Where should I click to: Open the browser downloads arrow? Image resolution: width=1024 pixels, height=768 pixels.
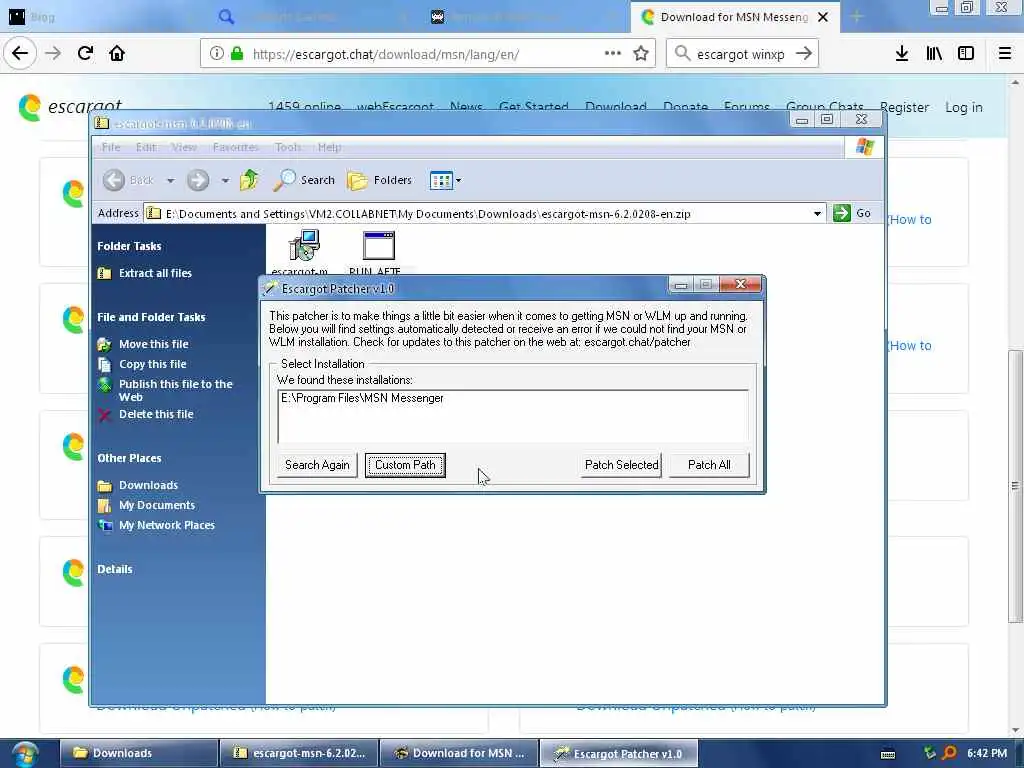click(x=902, y=54)
